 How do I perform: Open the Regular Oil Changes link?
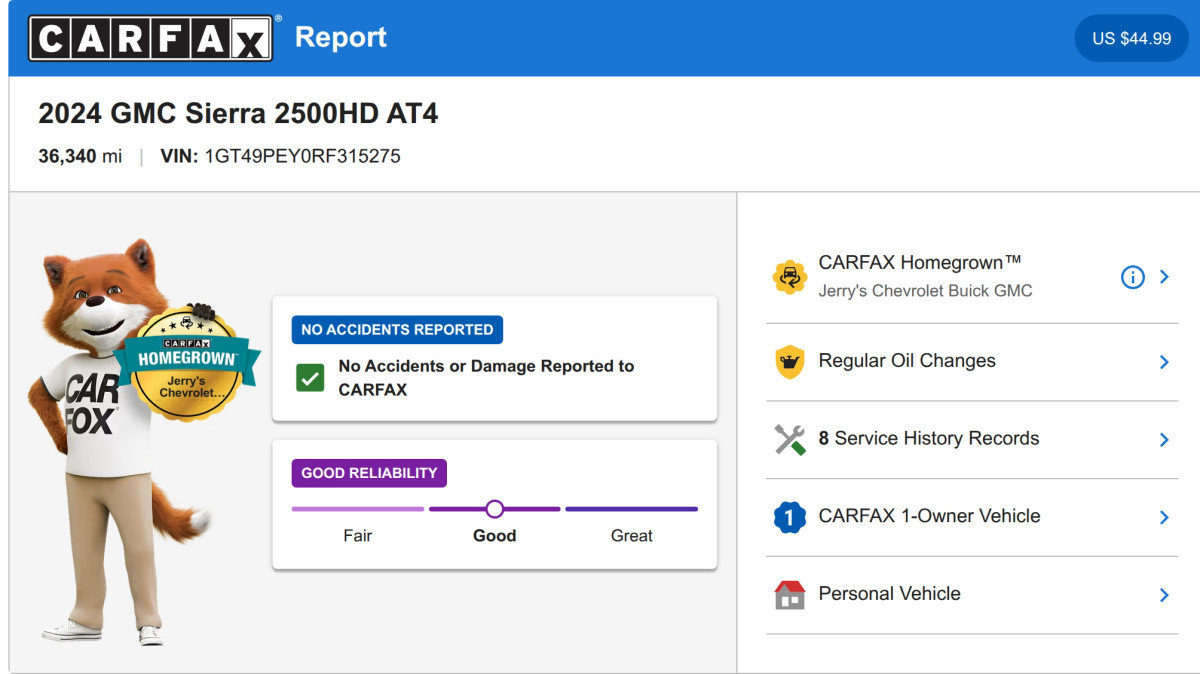[x=907, y=361]
